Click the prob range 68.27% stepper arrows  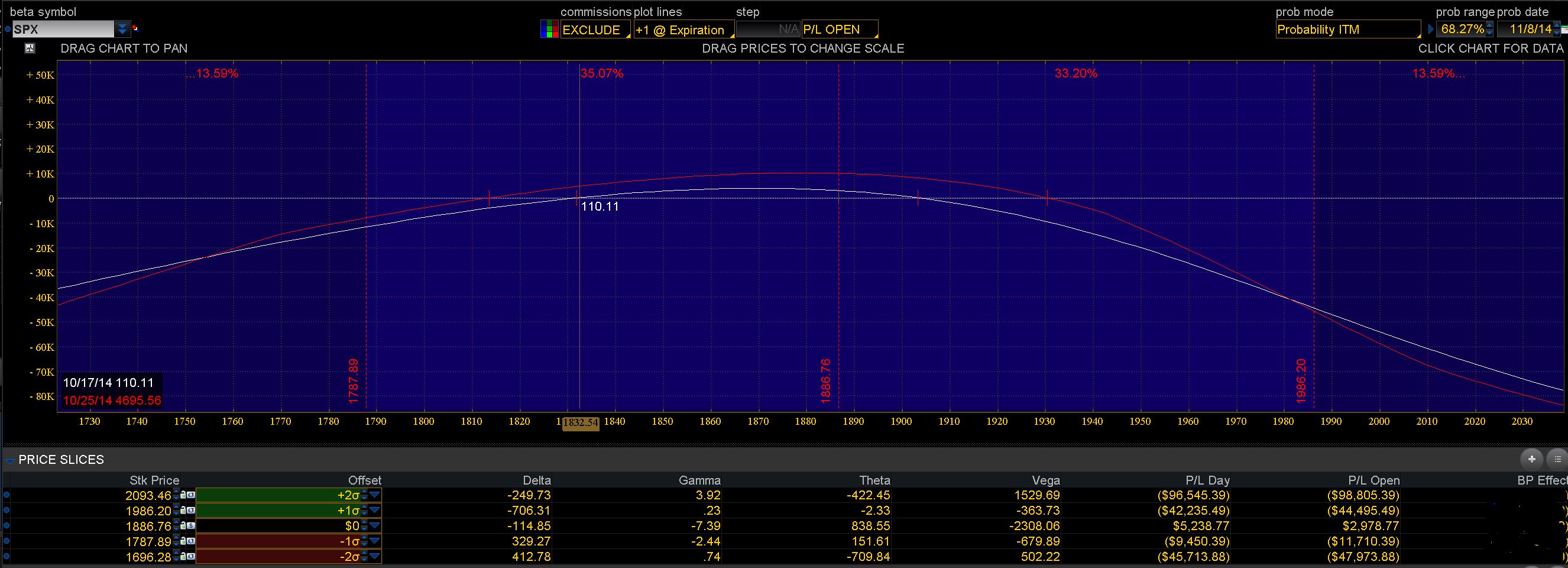pos(1489,29)
